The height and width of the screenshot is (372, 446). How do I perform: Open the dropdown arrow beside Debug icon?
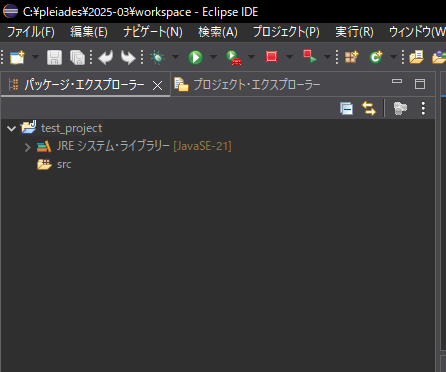(175, 57)
